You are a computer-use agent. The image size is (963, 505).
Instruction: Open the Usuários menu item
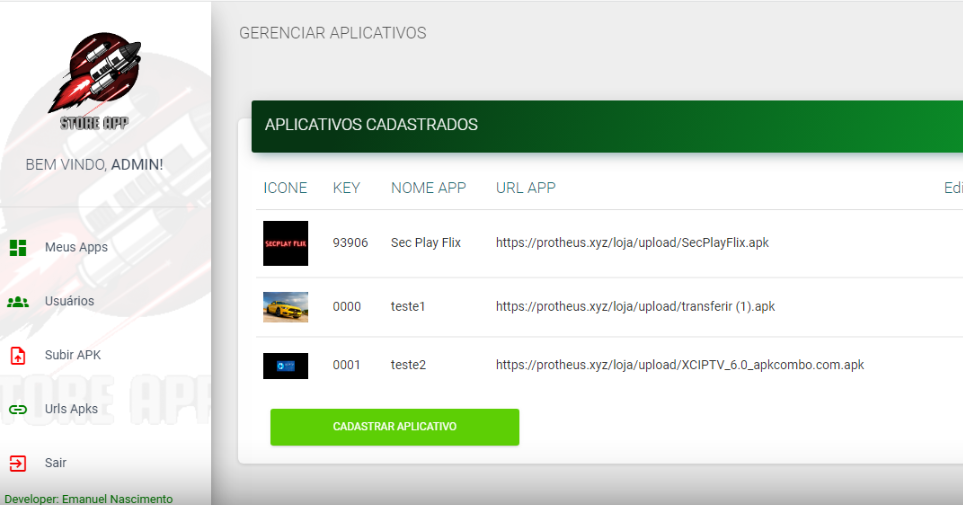click(69, 302)
